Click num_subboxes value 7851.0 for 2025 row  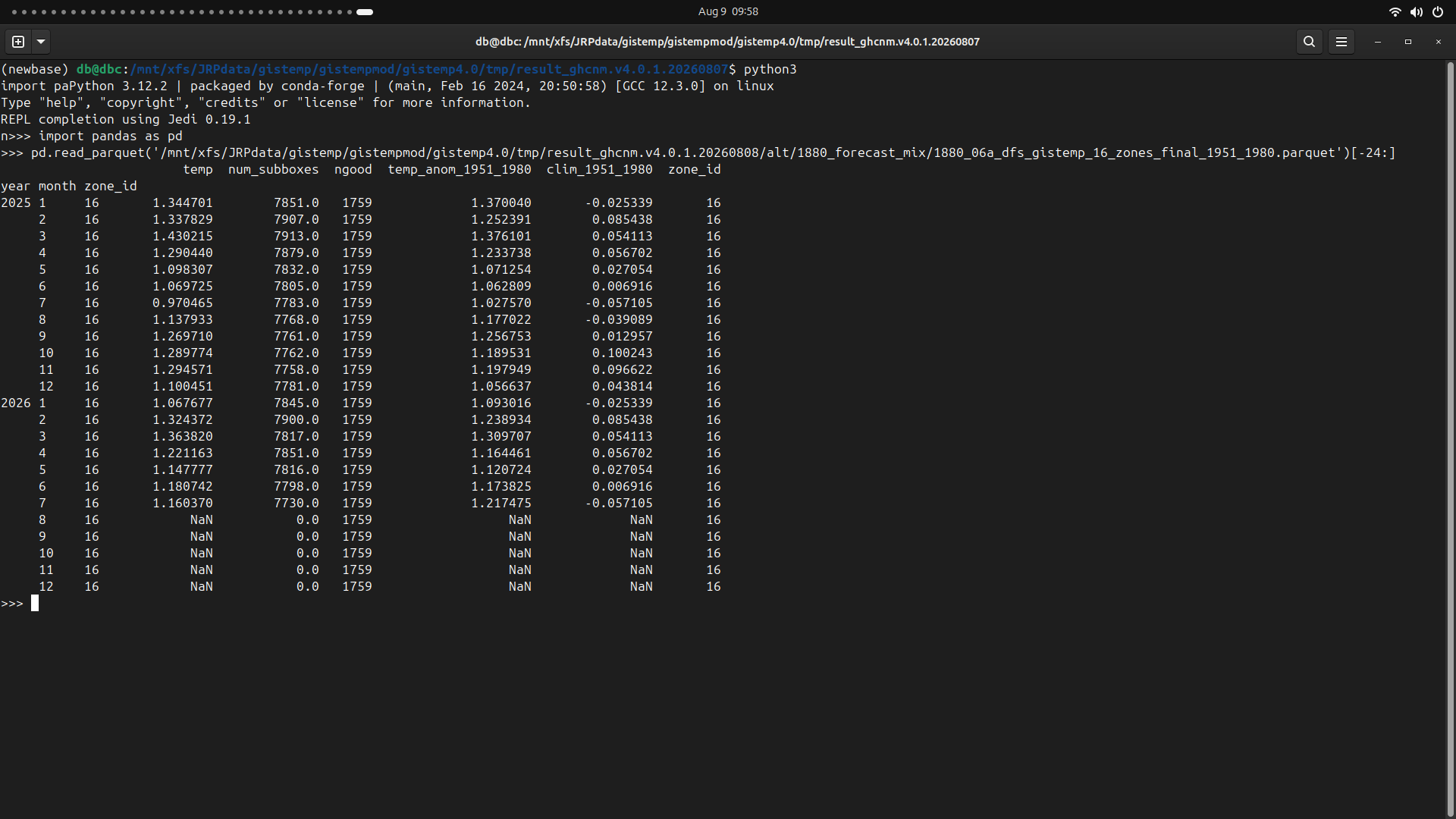point(297,202)
